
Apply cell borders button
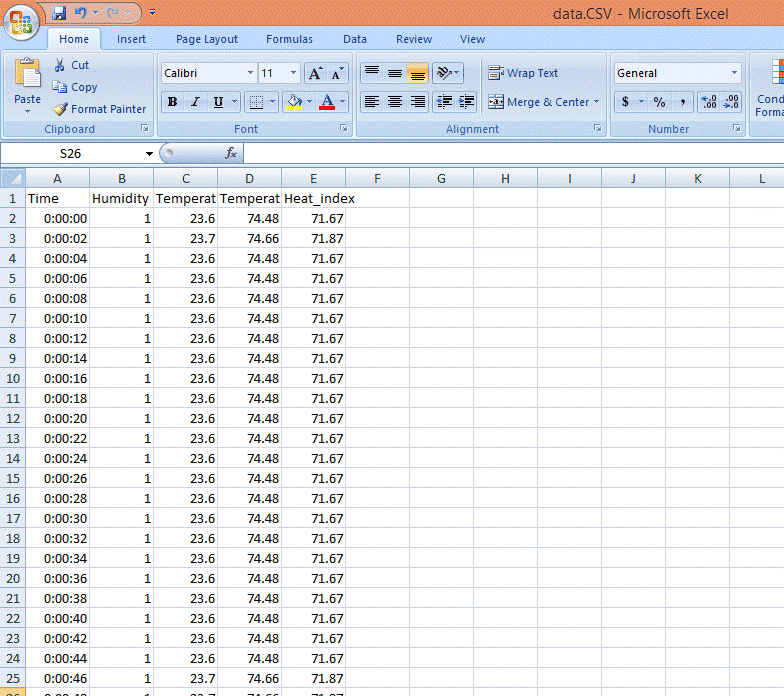click(256, 102)
